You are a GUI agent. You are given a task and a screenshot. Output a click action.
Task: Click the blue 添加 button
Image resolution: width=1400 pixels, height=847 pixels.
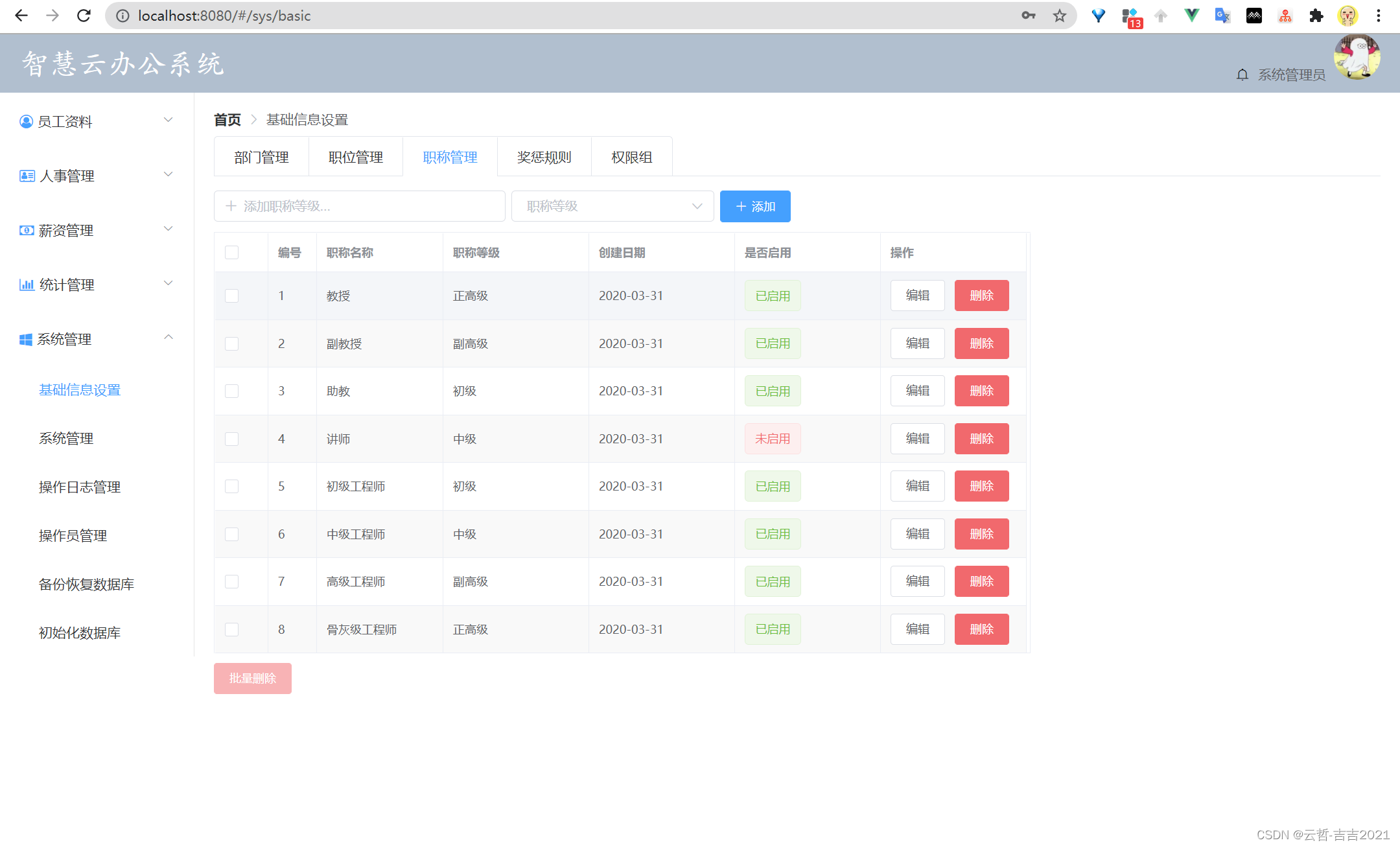tap(755, 206)
